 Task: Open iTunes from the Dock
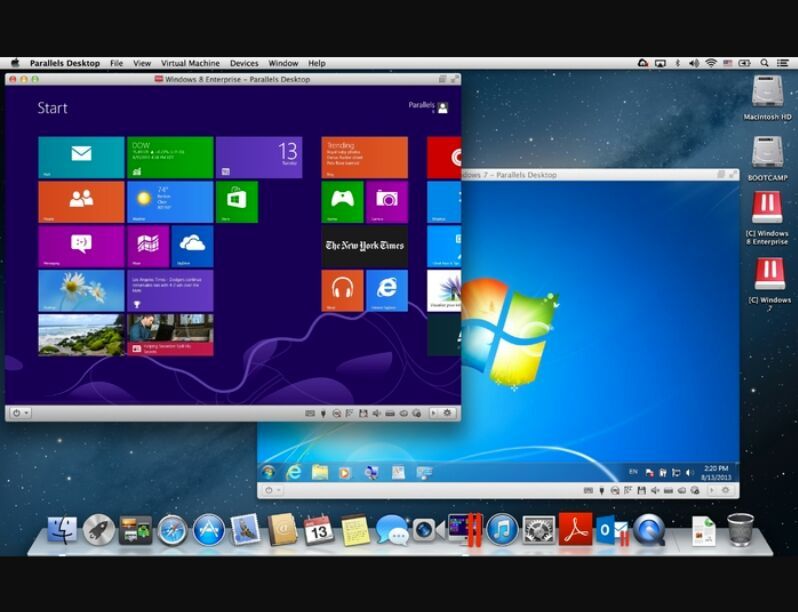502,530
